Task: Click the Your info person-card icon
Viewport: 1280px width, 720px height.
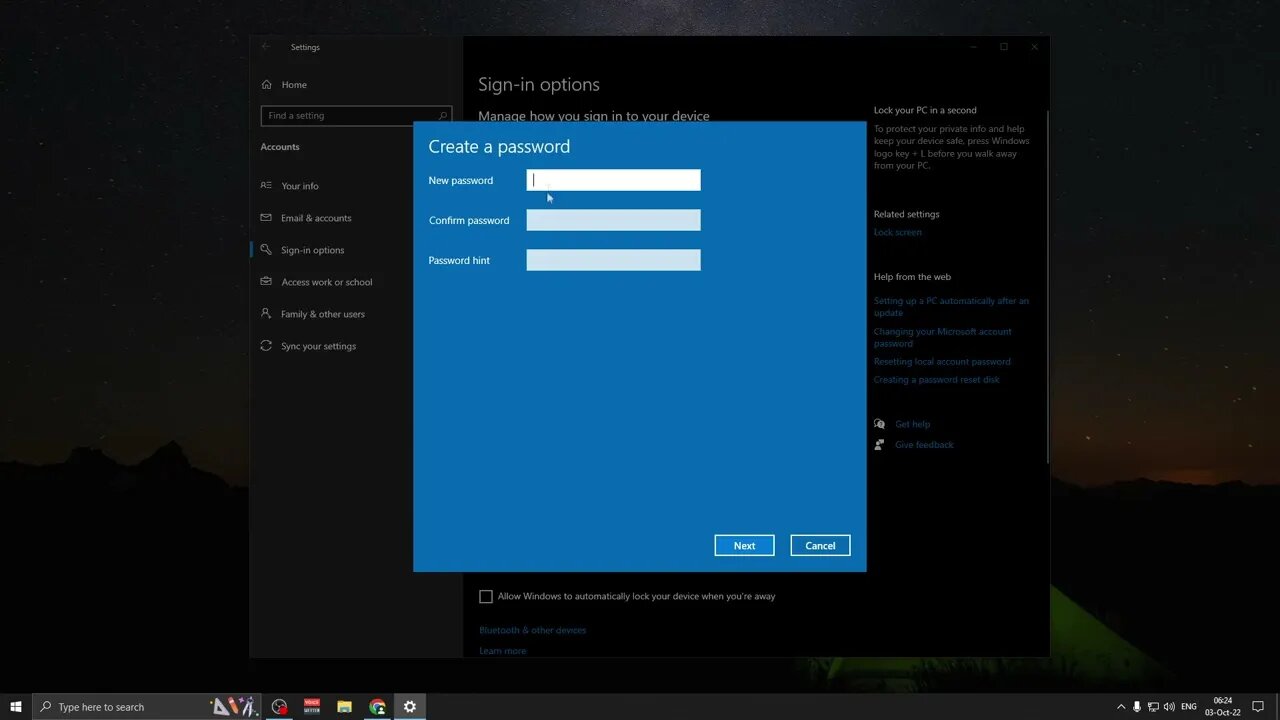Action: (266, 185)
